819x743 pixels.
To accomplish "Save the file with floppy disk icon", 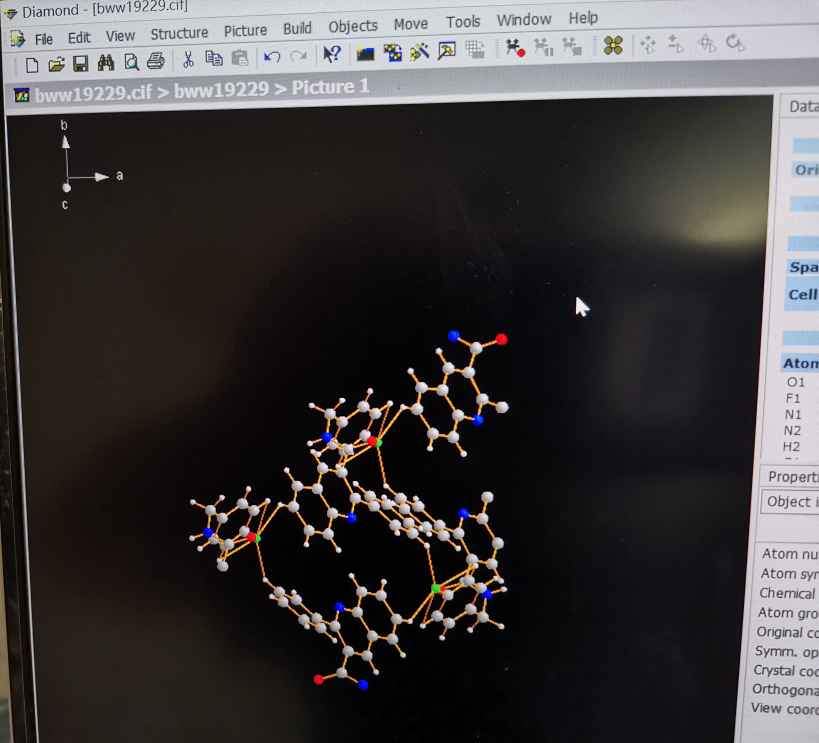I will (x=80, y=64).
